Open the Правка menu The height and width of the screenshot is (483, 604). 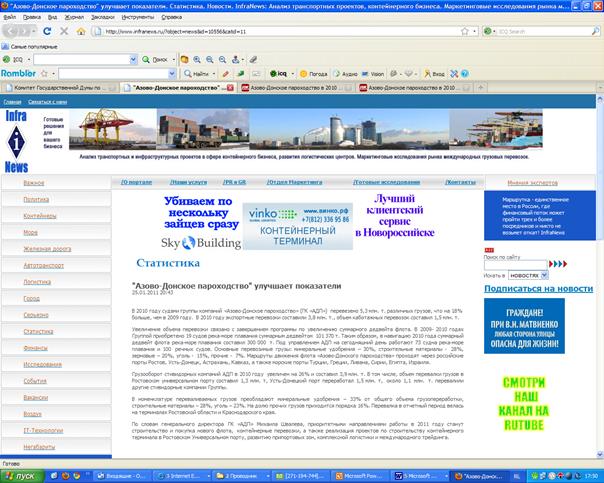click(x=32, y=17)
